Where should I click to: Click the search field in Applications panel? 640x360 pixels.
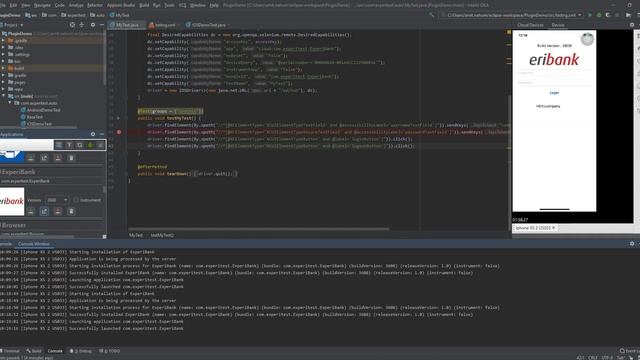tap(27, 145)
